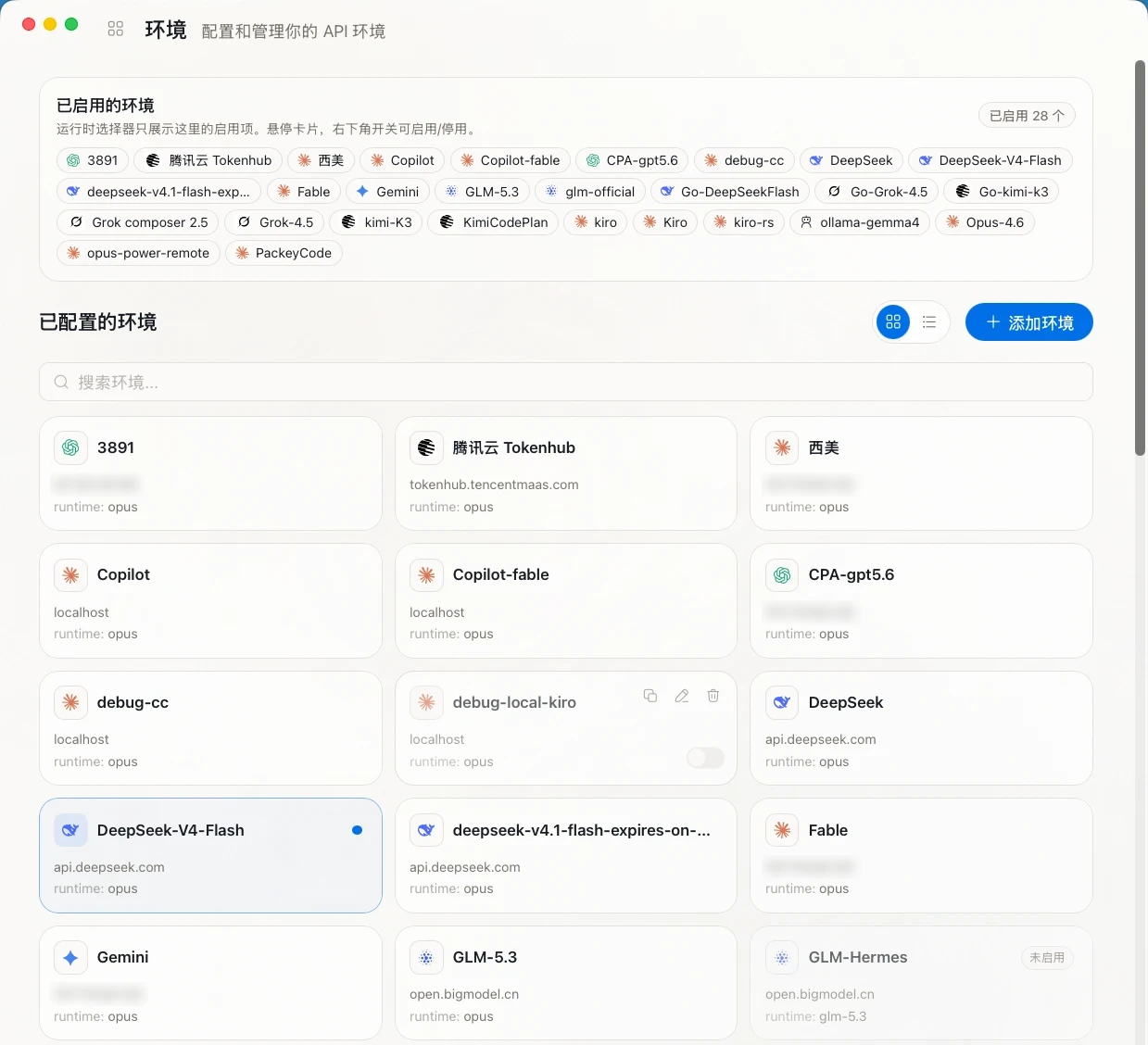Select the Grok composer 2.5 chip

coord(139,222)
